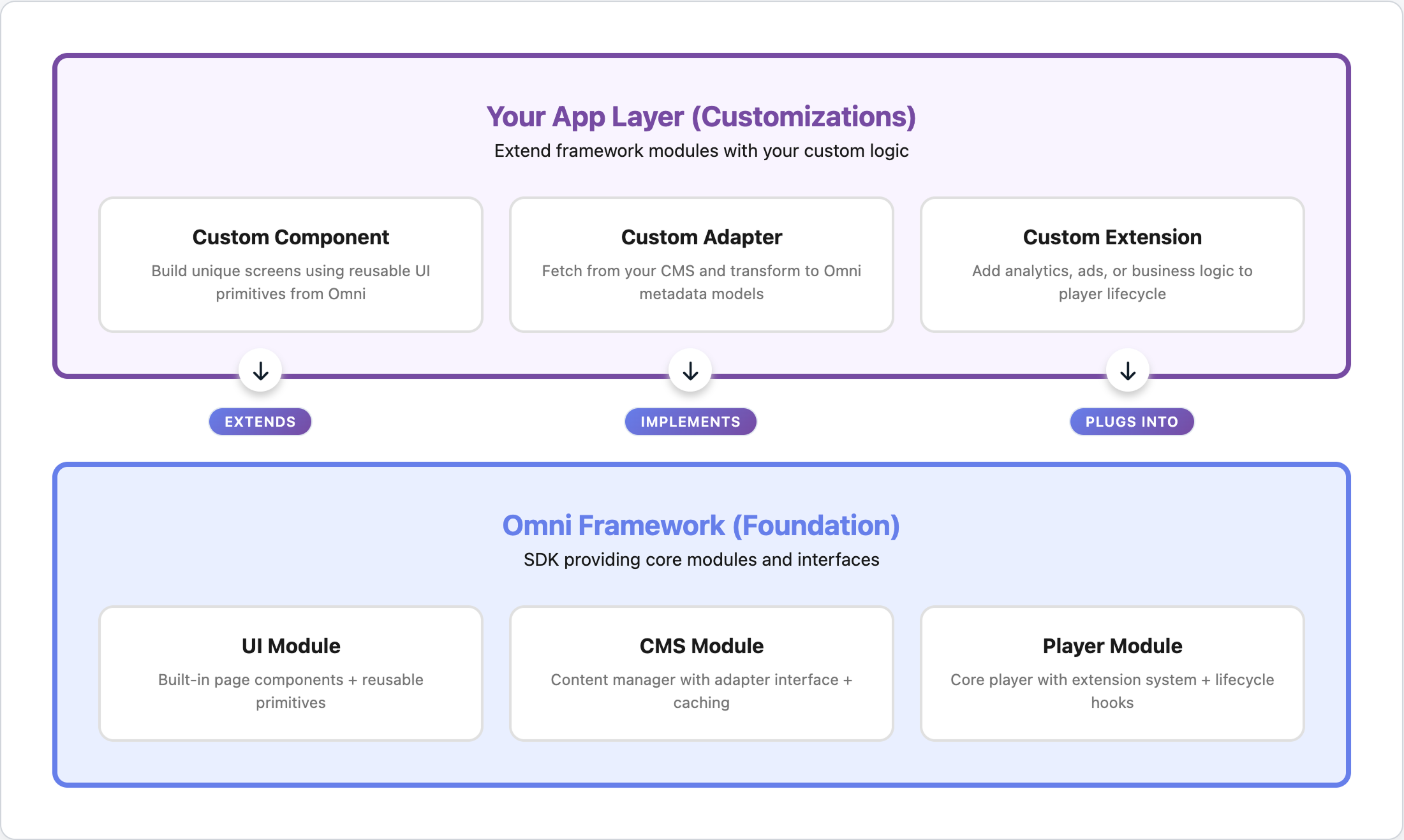The width and height of the screenshot is (1404, 840).
Task: Click the PLUGS INTO pill label
Action: click(x=1132, y=422)
